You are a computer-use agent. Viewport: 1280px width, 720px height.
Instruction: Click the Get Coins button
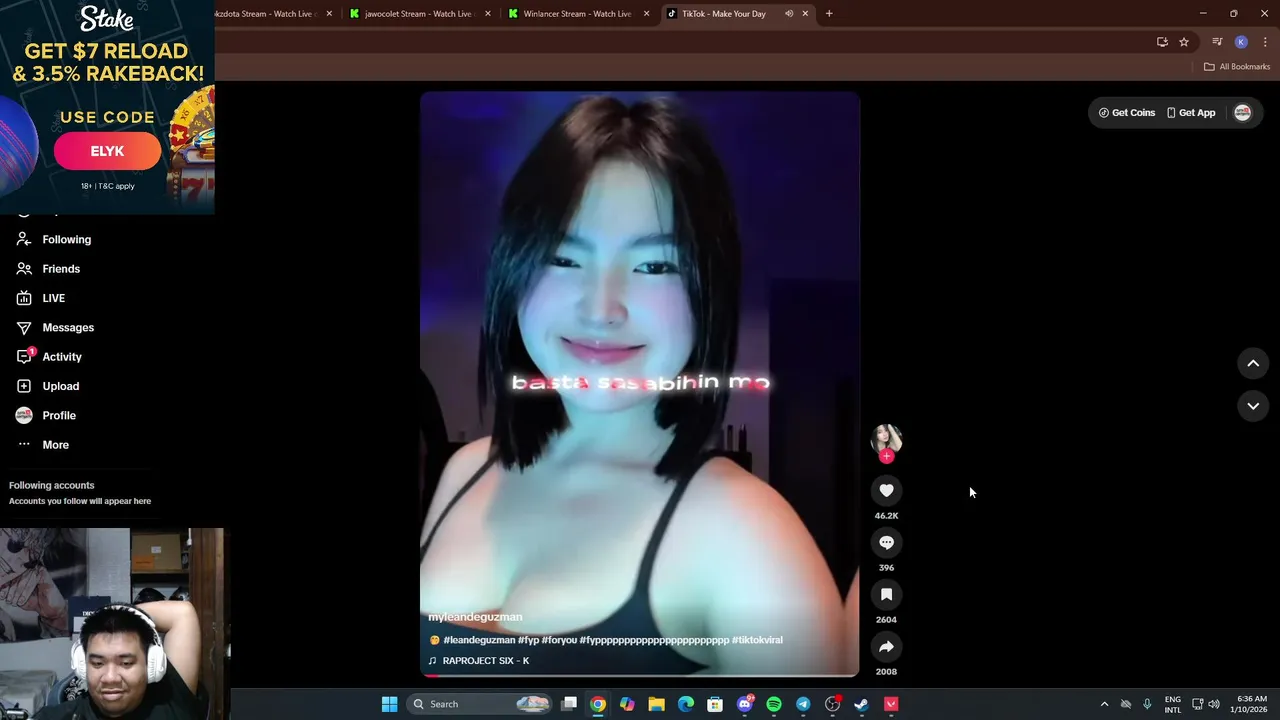(x=1127, y=113)
